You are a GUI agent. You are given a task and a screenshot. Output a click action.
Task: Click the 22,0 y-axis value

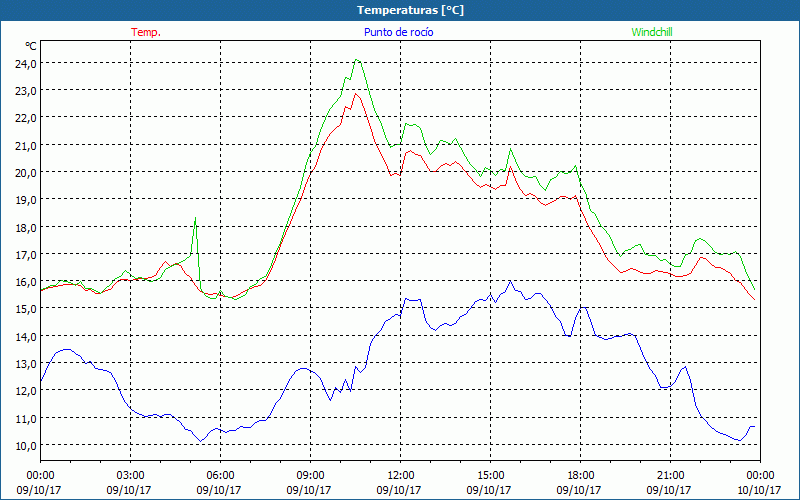26,118
